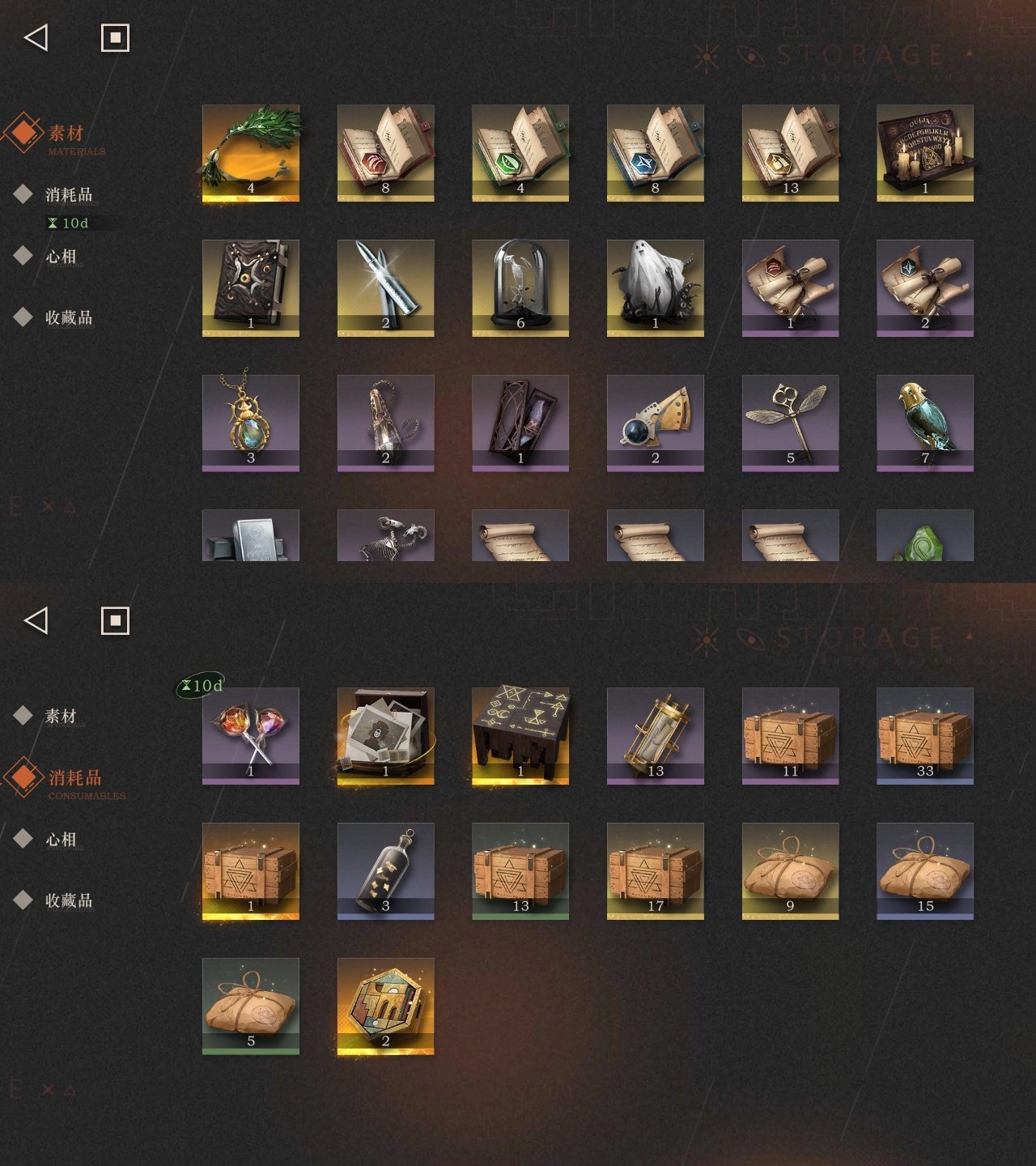This screenshot has height=1166, width=1036.
Task: Pick the dragonfly-winged key item
Action: [791, 423]
